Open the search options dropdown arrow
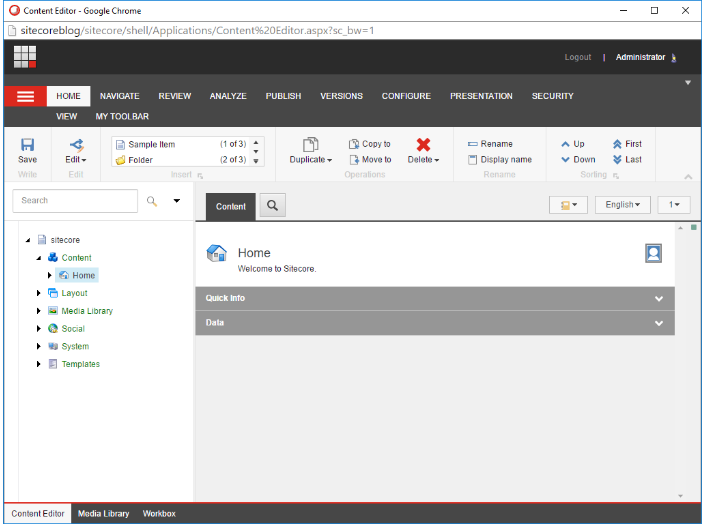Screen dimensions: 705x525 177,201
